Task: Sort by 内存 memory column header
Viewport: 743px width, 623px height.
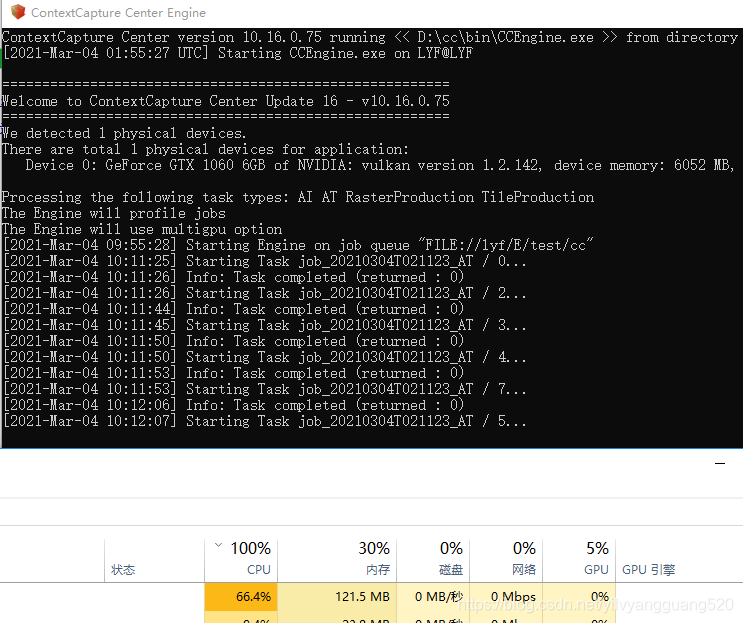Action: pyautogui.click(x=337, y=559)
